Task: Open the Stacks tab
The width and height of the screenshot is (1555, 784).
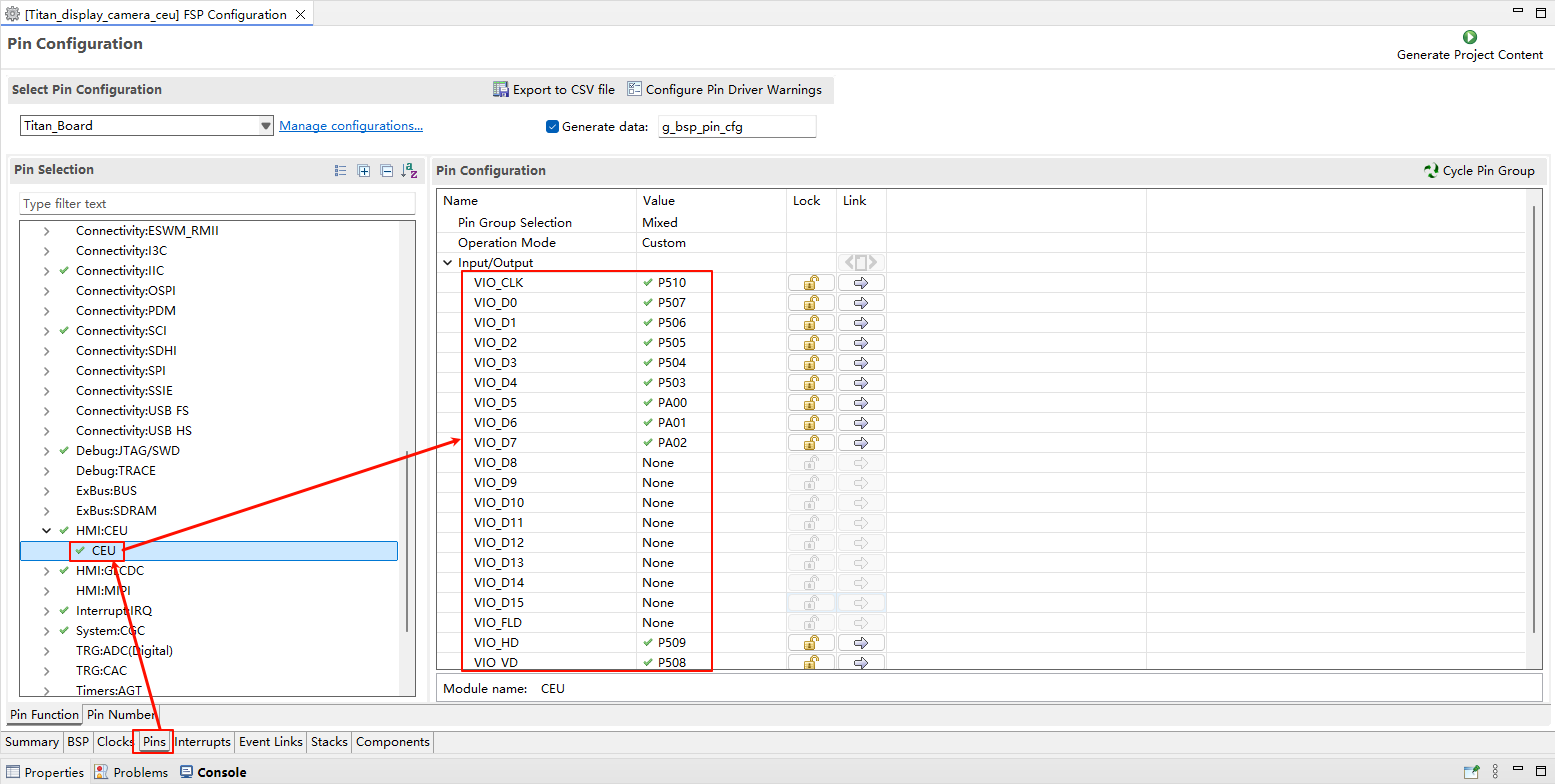Action: tap(329, 742)
